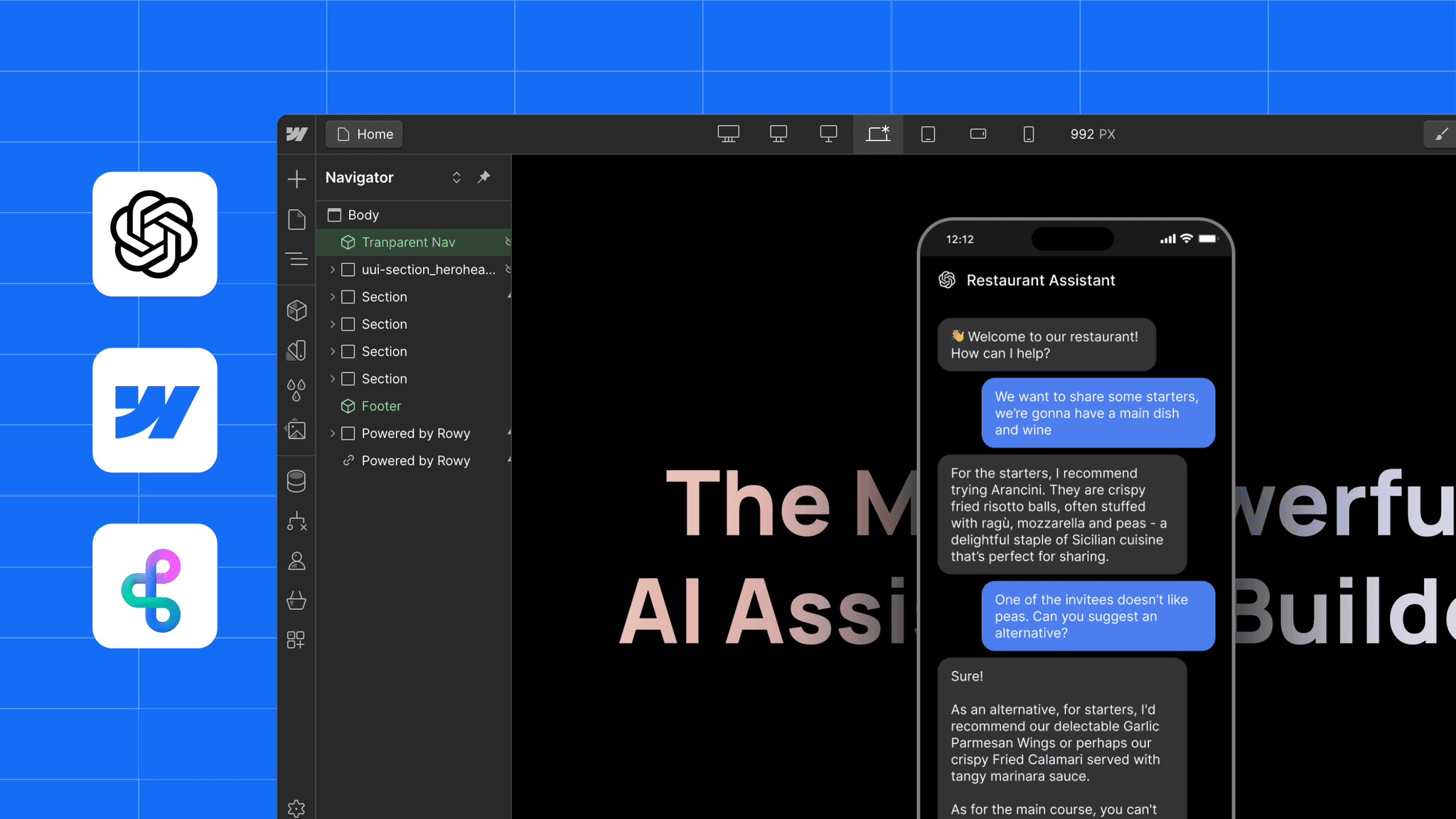This screenshot has height=819, width=1456.
Task: Open the Ecommerce panel
Action: (x=296, y=601)
